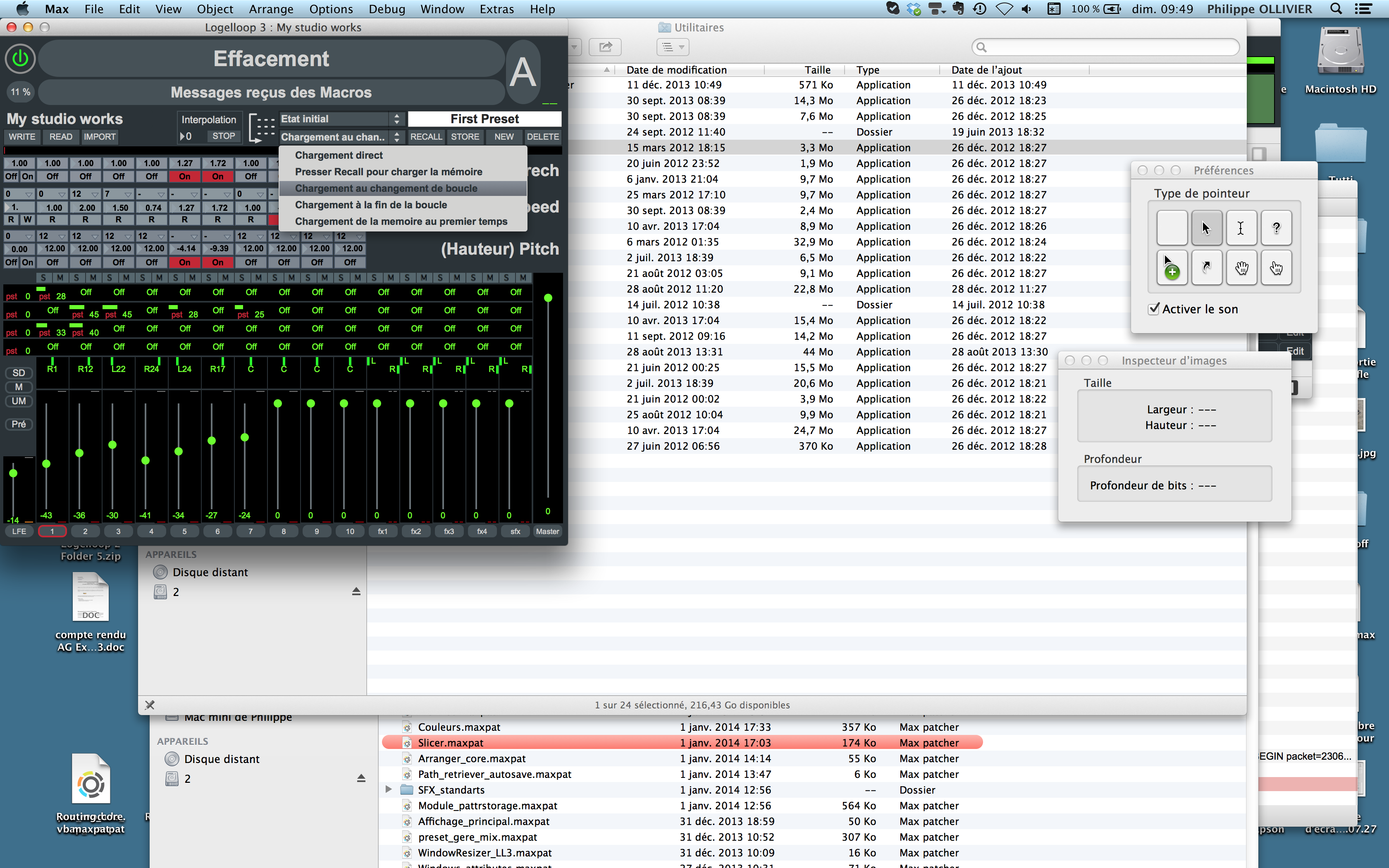Toggle the red On button under top-row 1.72
This screenshot has width=1389, height=868.
pyautogui.click(x=217, y=176)
